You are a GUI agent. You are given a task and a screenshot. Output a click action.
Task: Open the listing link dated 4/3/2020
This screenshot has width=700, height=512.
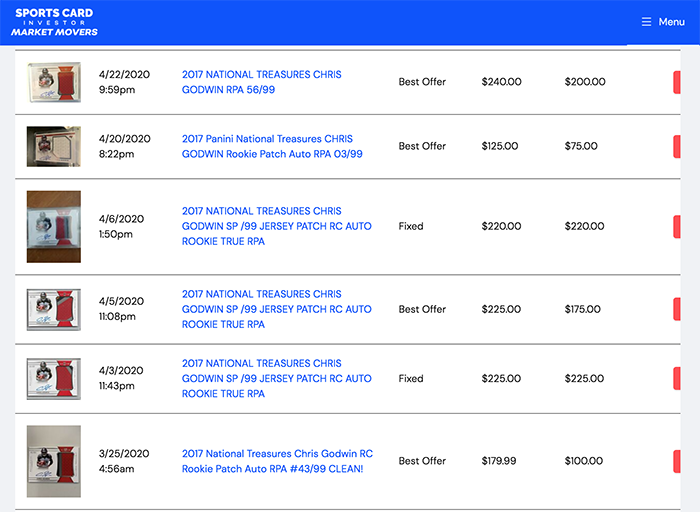(x=276, y=379)
